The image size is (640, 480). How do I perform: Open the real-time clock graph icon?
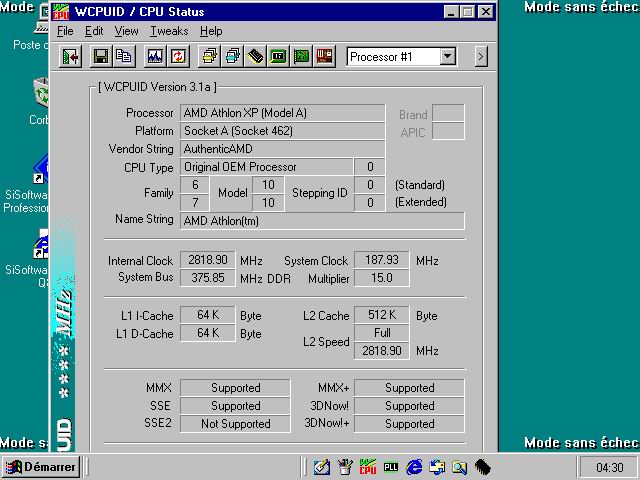point(155,56)
